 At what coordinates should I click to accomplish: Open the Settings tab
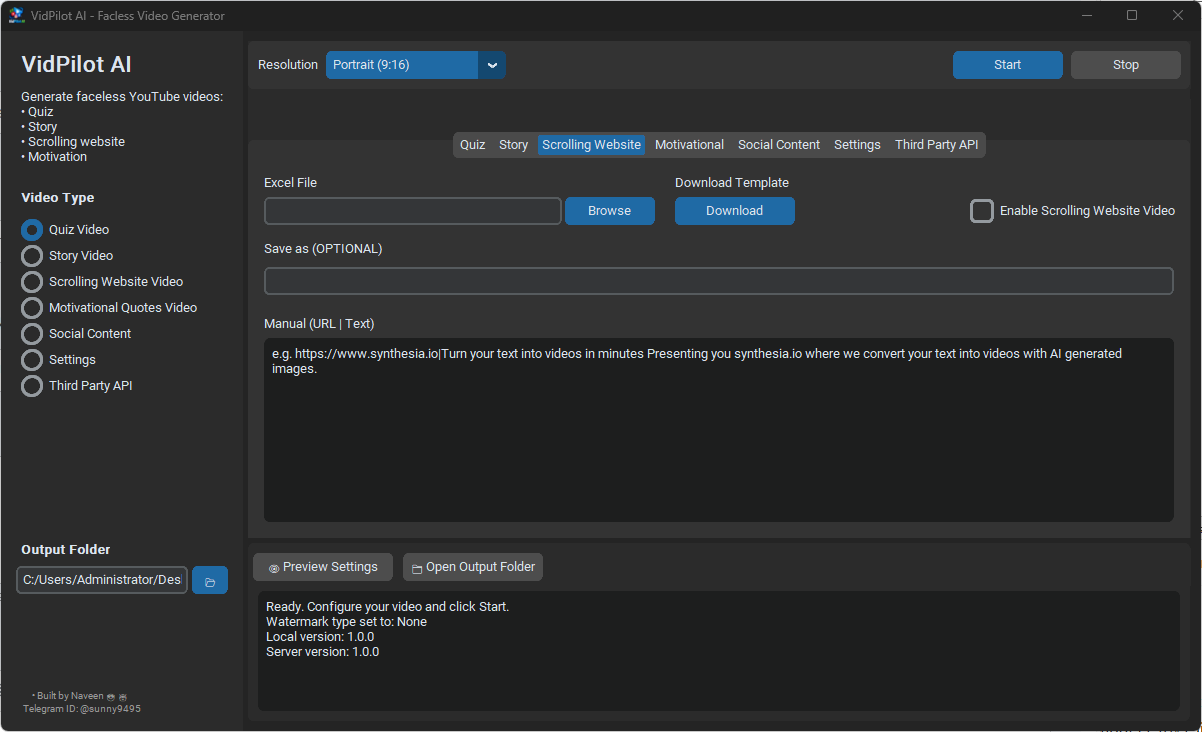click(x=856, y=144)
